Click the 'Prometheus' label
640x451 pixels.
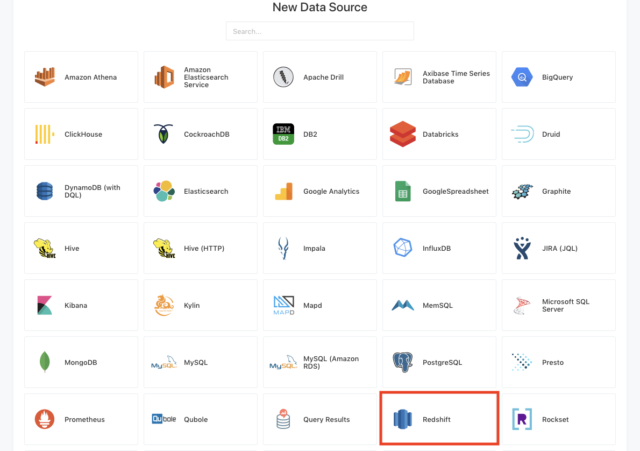click(84, 419)
